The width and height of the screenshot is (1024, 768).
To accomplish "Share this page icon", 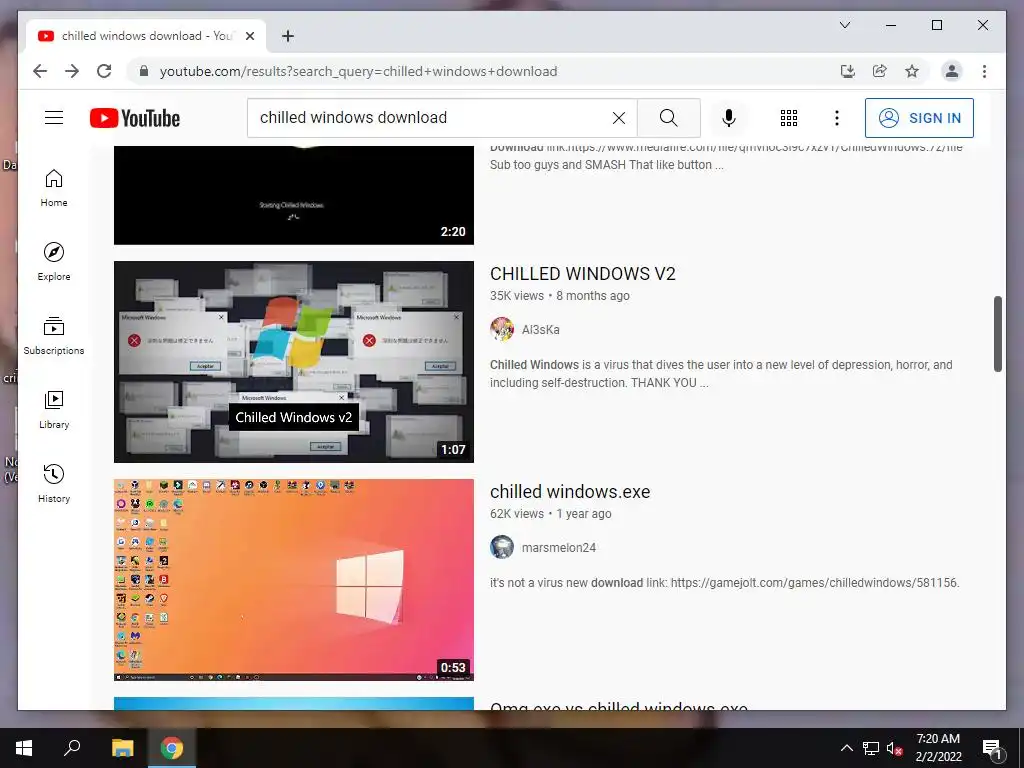I will point(880,71).
